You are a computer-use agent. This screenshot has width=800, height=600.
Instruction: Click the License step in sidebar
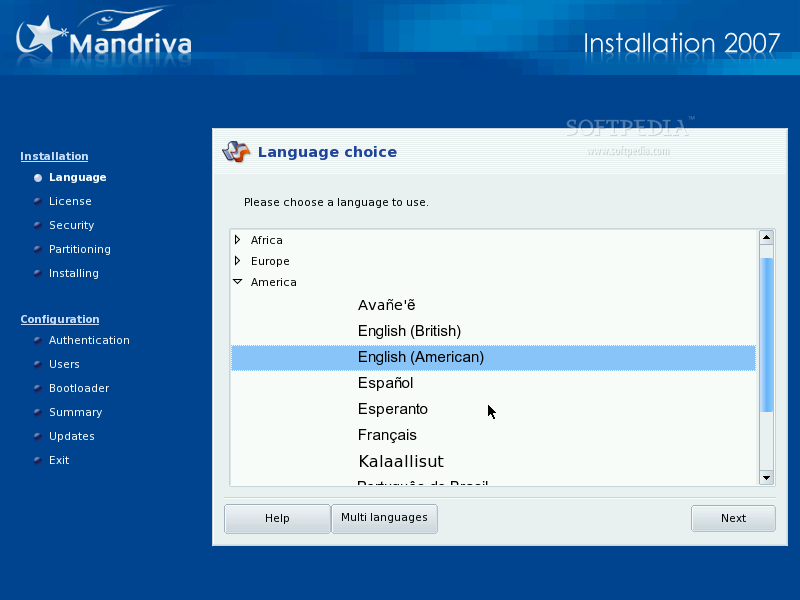(x=70, y=201)
